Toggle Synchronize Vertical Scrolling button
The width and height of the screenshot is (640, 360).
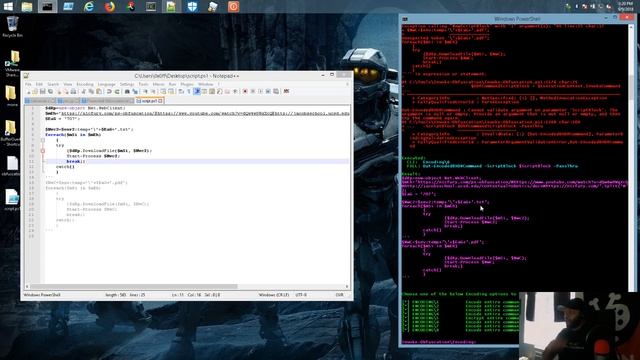[163, 91]
